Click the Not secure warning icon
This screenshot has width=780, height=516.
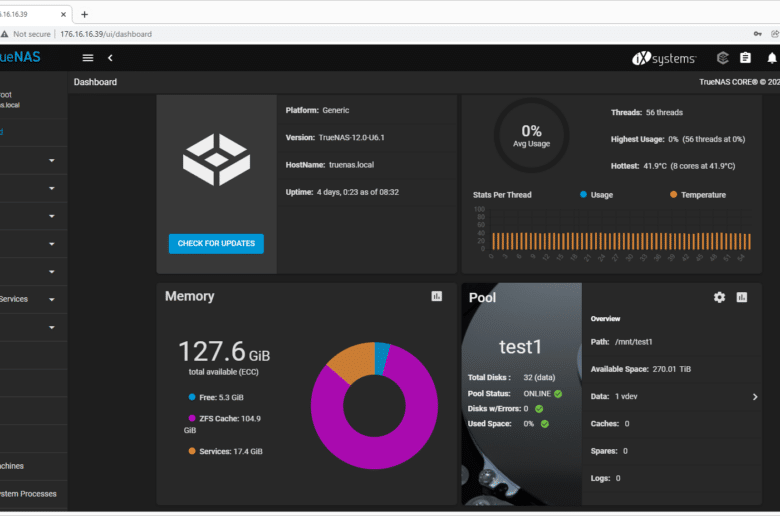pos(4,34)
